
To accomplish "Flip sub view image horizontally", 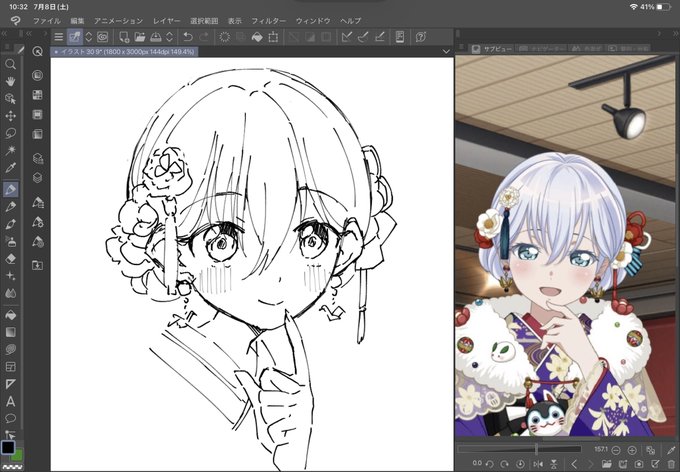I will point(537,464).
